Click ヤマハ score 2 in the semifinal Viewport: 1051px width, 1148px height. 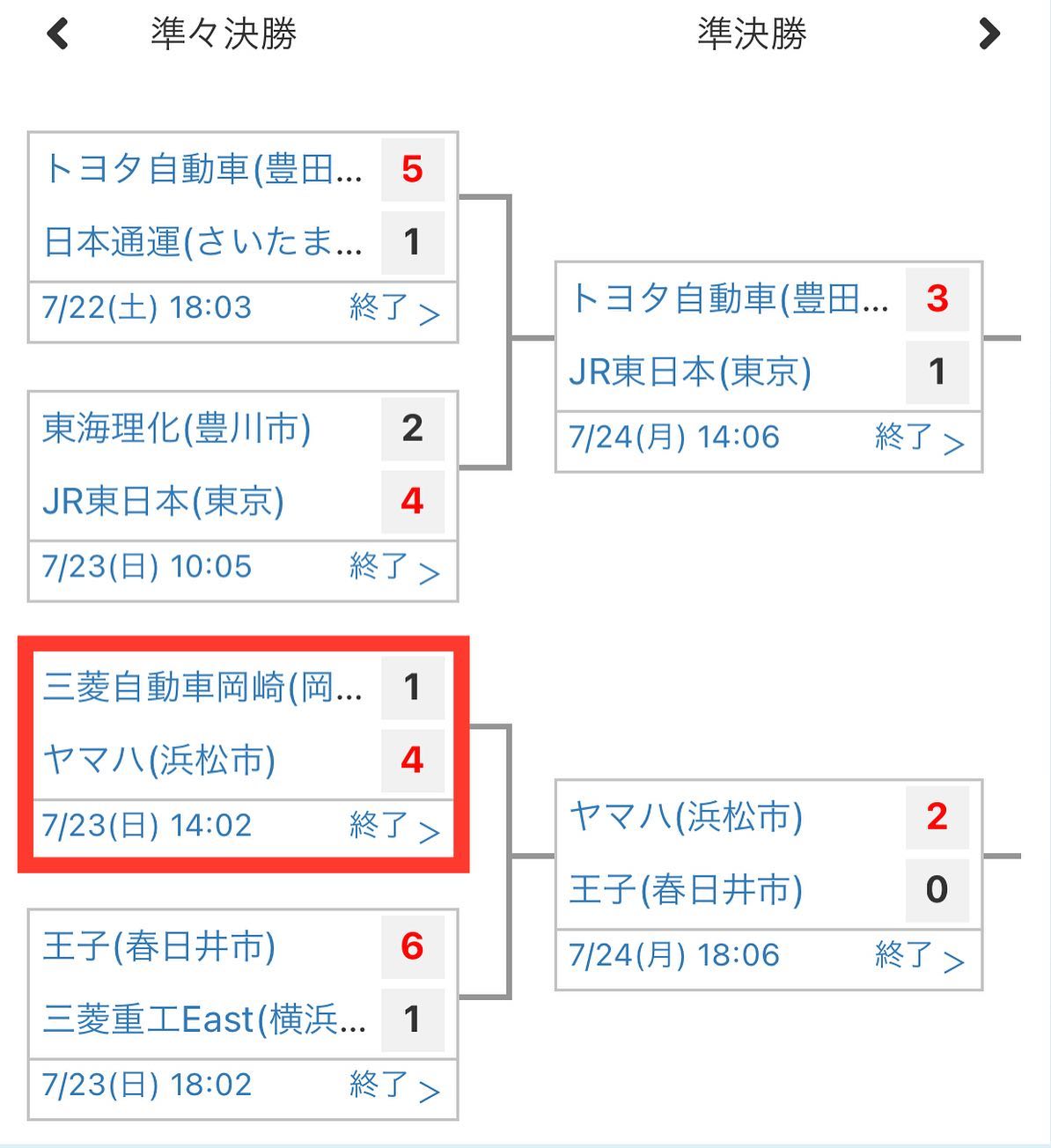[x=937, y=817]
